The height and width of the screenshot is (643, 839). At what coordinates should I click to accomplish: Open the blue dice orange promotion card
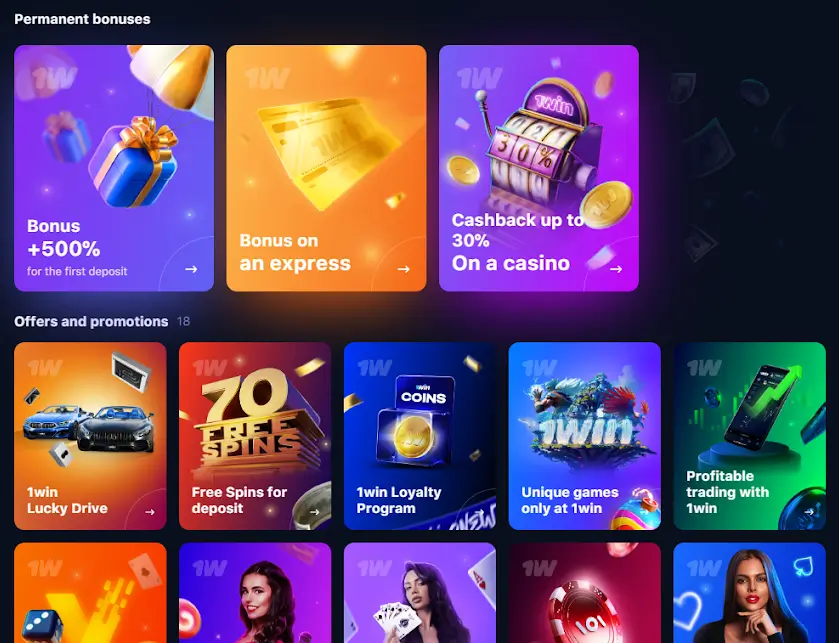pos(90,593)
